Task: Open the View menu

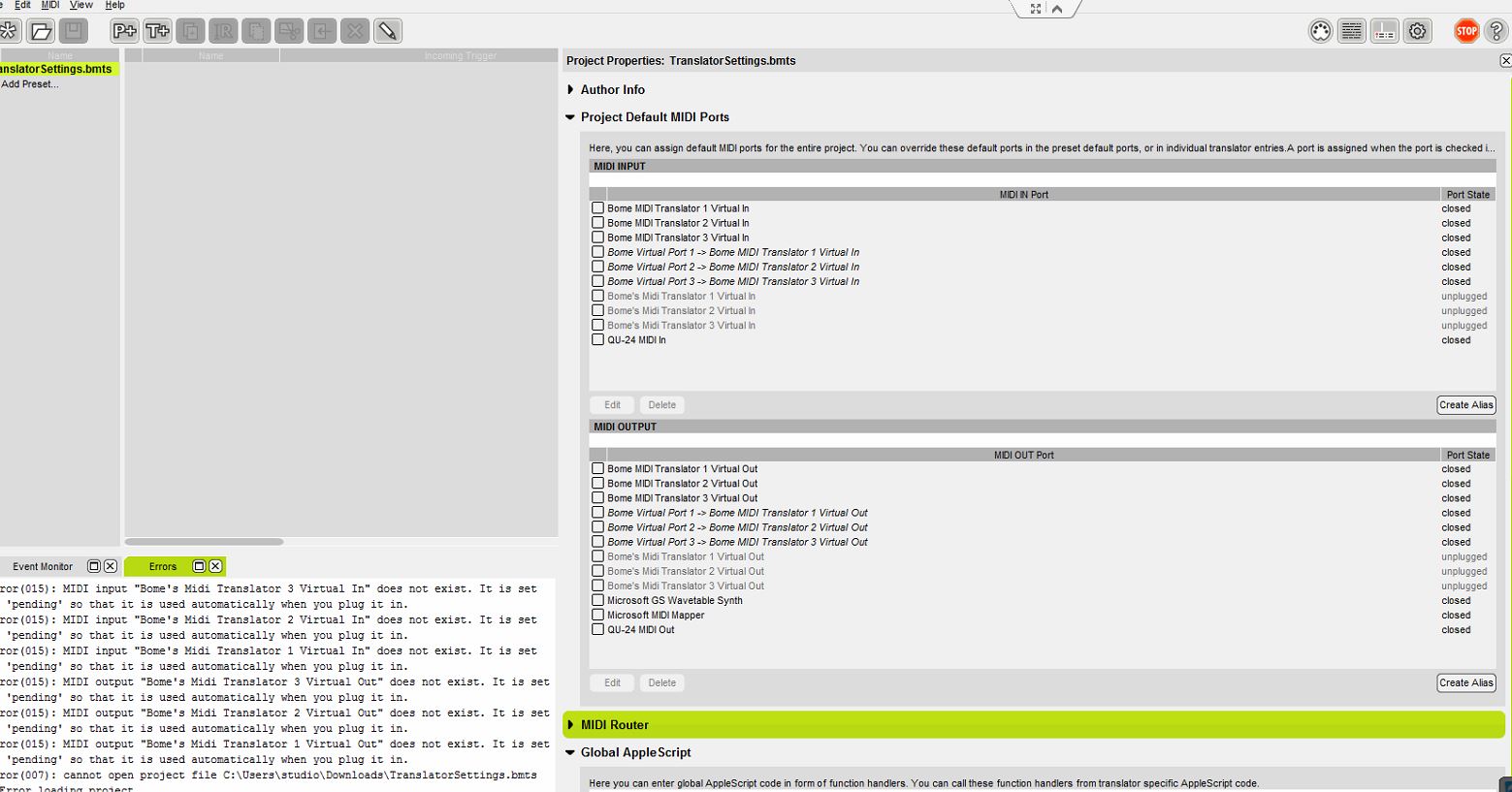Action: (81, 5)
